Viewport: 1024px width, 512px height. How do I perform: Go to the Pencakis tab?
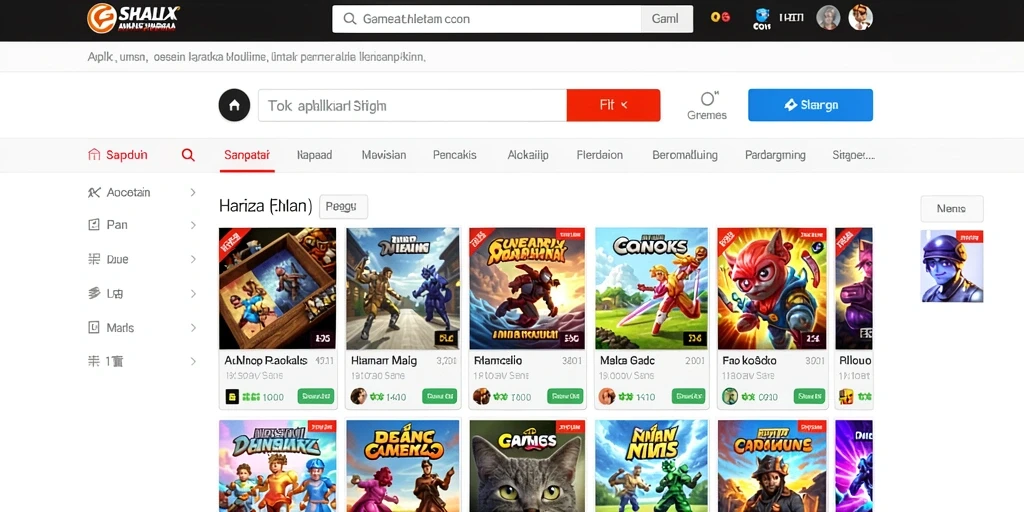pyautogui.click(x=455, y=155)
